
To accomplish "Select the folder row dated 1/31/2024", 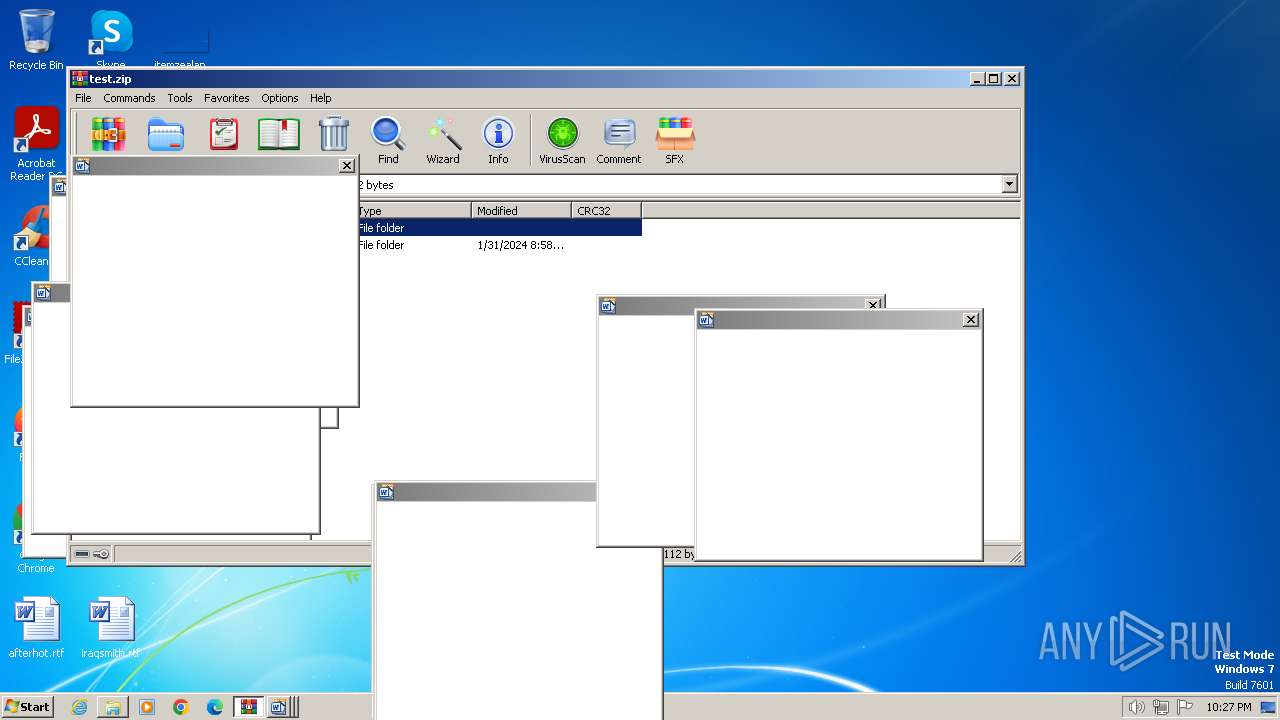I will [499, 245].
